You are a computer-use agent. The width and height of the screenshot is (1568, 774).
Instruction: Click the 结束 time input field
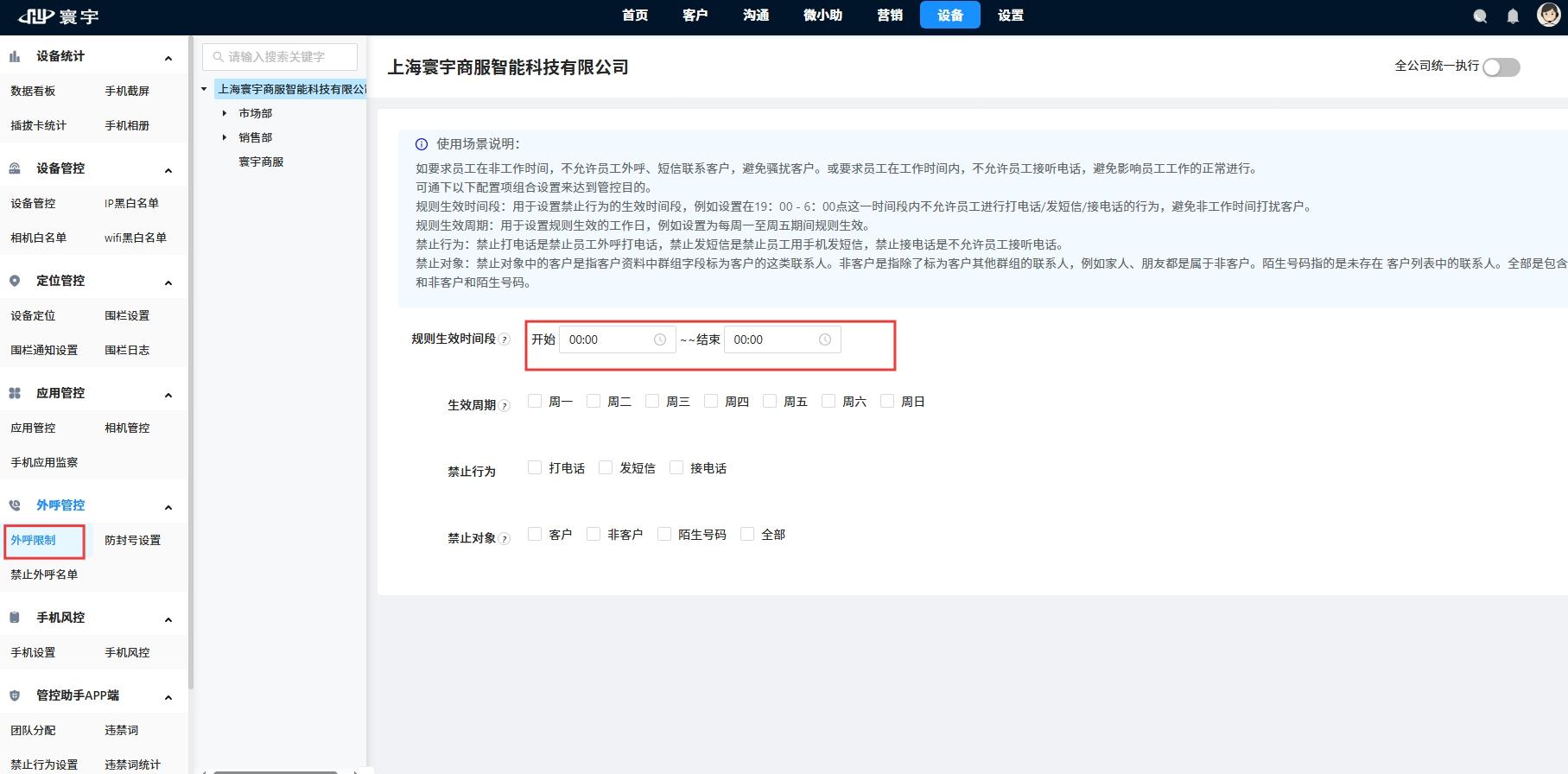click(x=783, y=339)
